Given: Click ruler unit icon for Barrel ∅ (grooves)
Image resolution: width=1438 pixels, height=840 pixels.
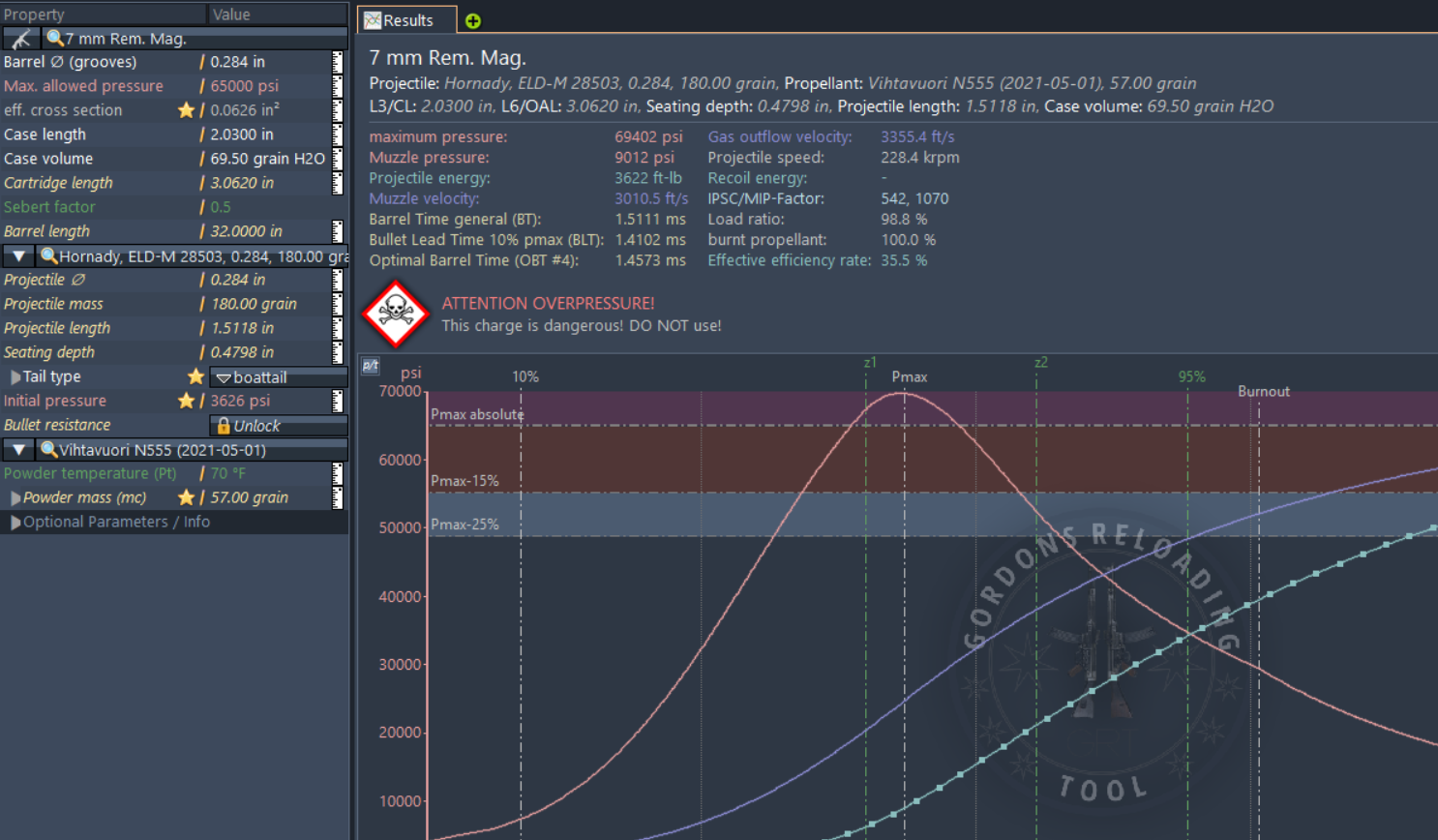Looking at the screenshot, I should pyautogui.click(x=338, y=62).
